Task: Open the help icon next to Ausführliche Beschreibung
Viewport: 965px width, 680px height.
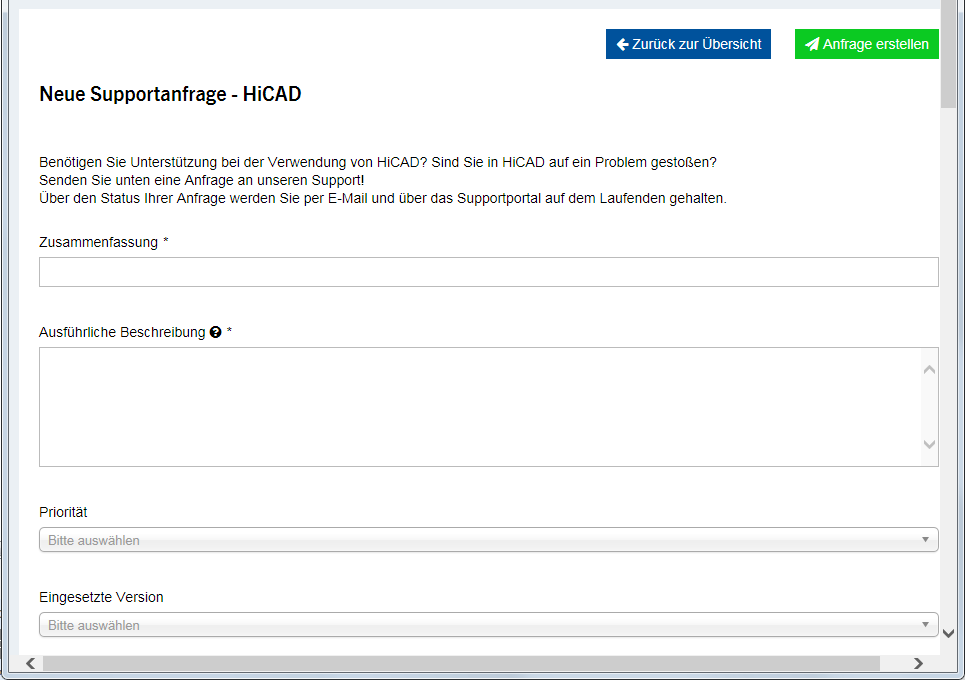Action: click(x=215, y=332)
